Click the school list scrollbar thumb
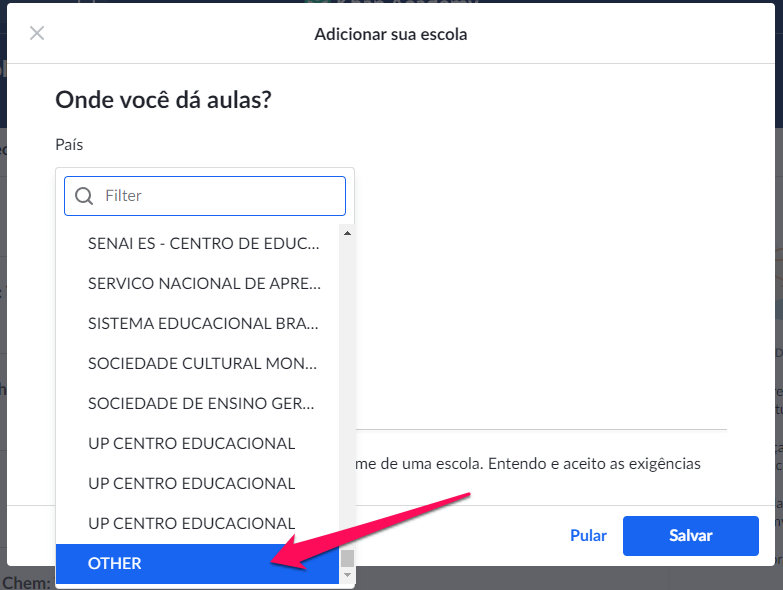Image resolution: width=783 pixels, height=590 pixels. point(347,559)
